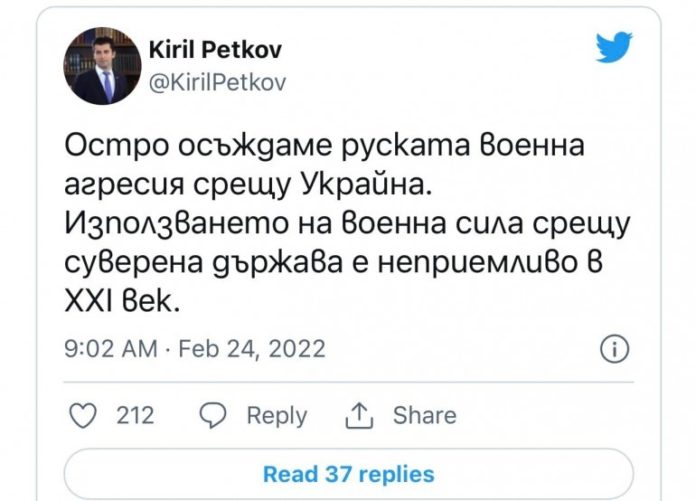The height and width of the screenshot is (501, 696).
Task: Click the 212 likes count
Action: (135, 415)
